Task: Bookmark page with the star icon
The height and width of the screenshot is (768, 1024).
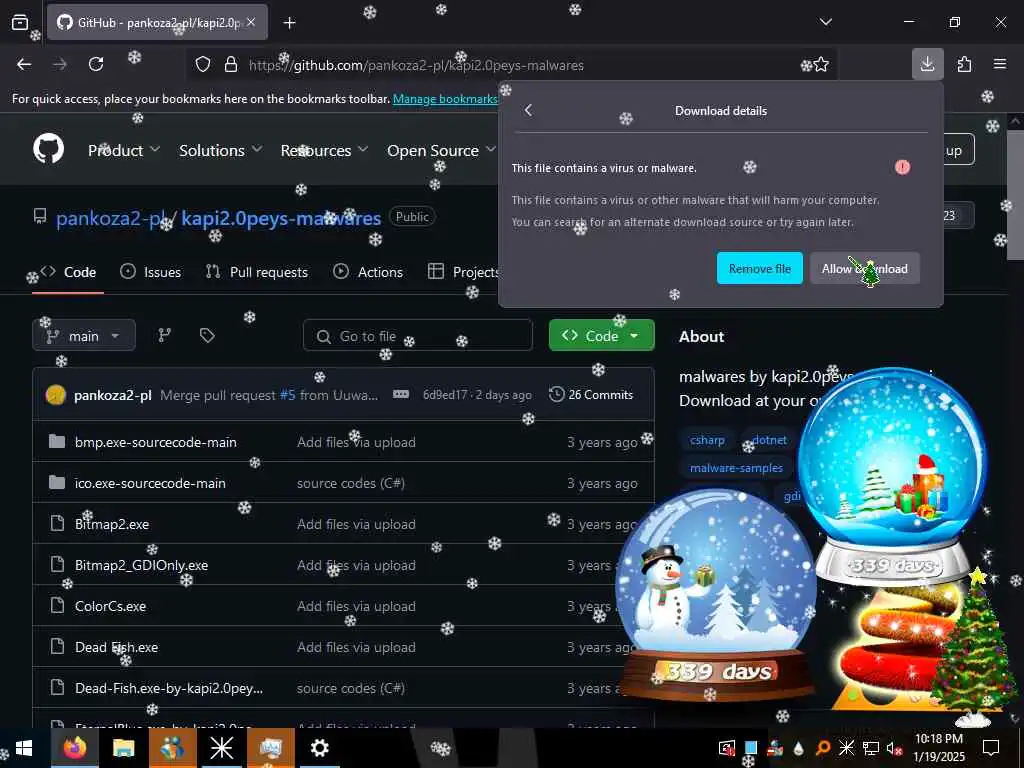Action: click(821, 65)
